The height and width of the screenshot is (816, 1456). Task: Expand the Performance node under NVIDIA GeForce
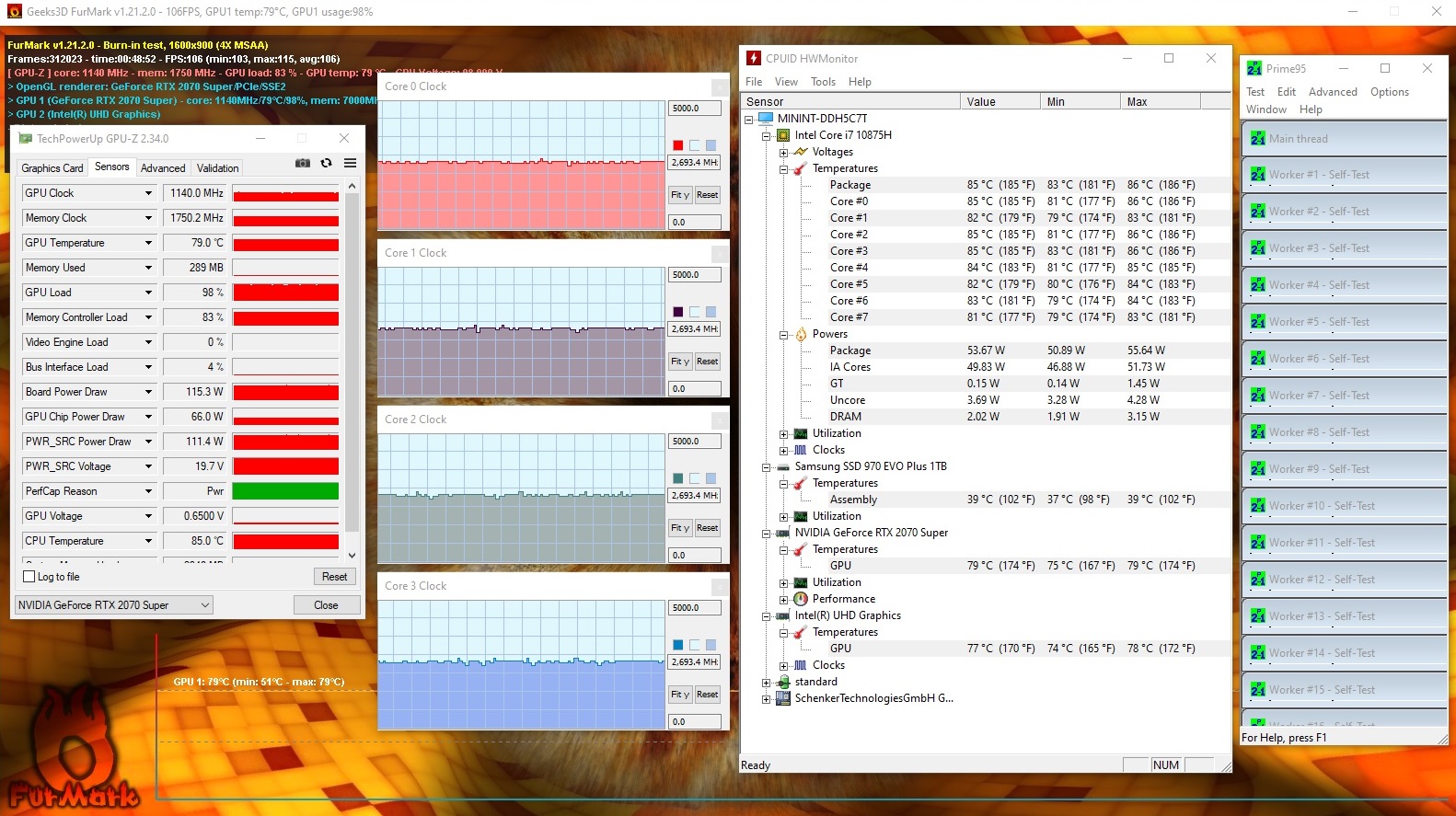pyautogui.click(x=783, y=600)
